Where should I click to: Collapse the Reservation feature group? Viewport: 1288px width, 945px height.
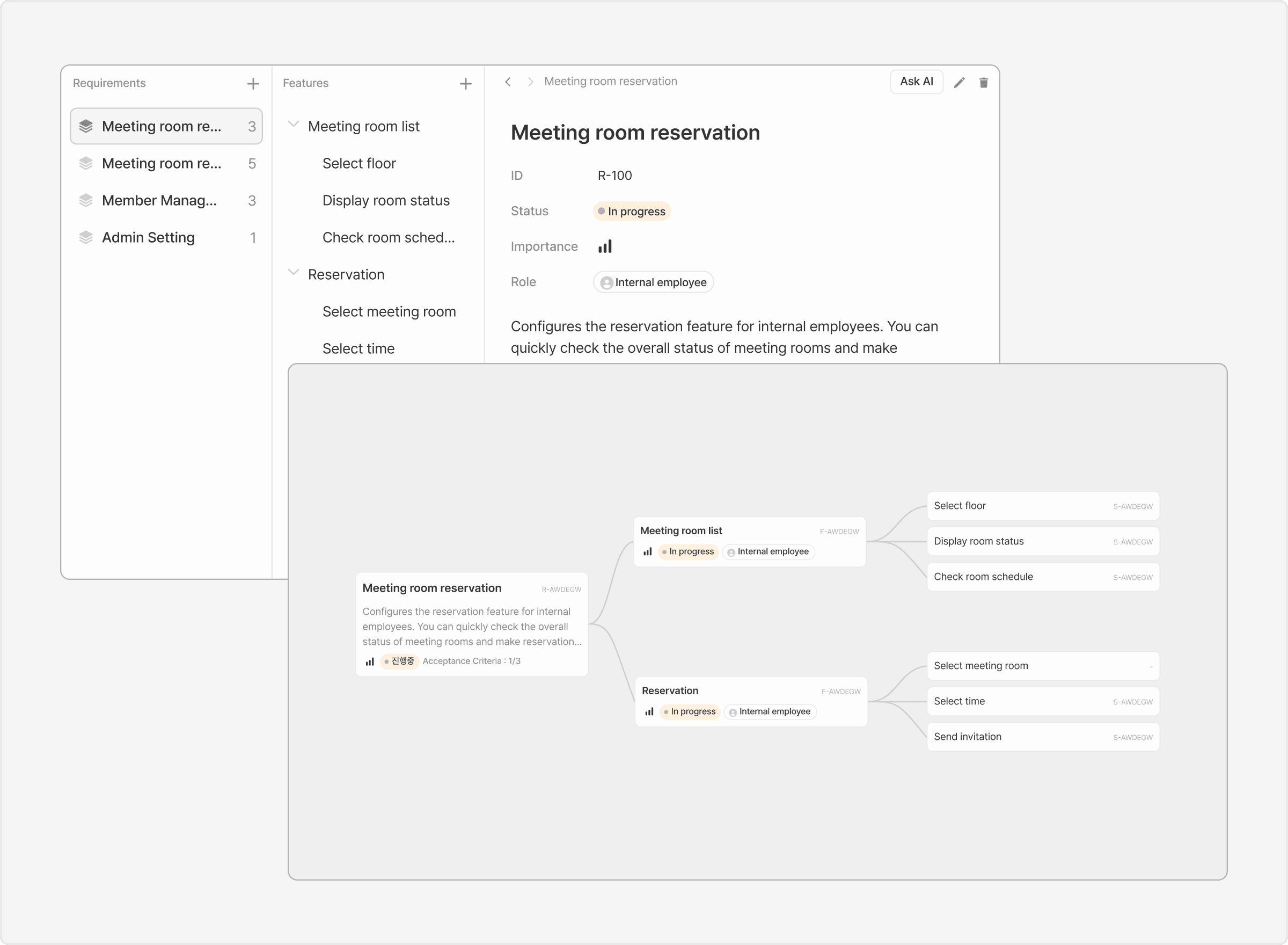coord(293,272)
